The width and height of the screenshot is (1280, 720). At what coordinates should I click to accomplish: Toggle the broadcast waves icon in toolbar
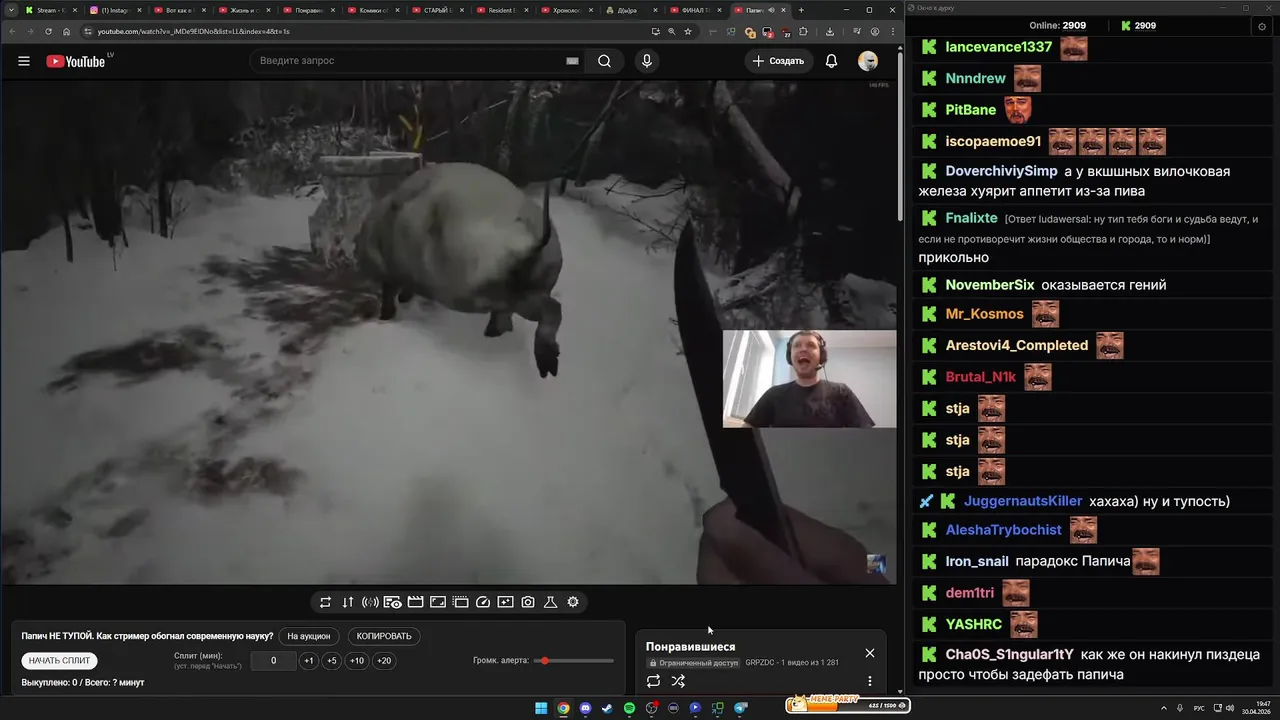(x=370, y=602)
